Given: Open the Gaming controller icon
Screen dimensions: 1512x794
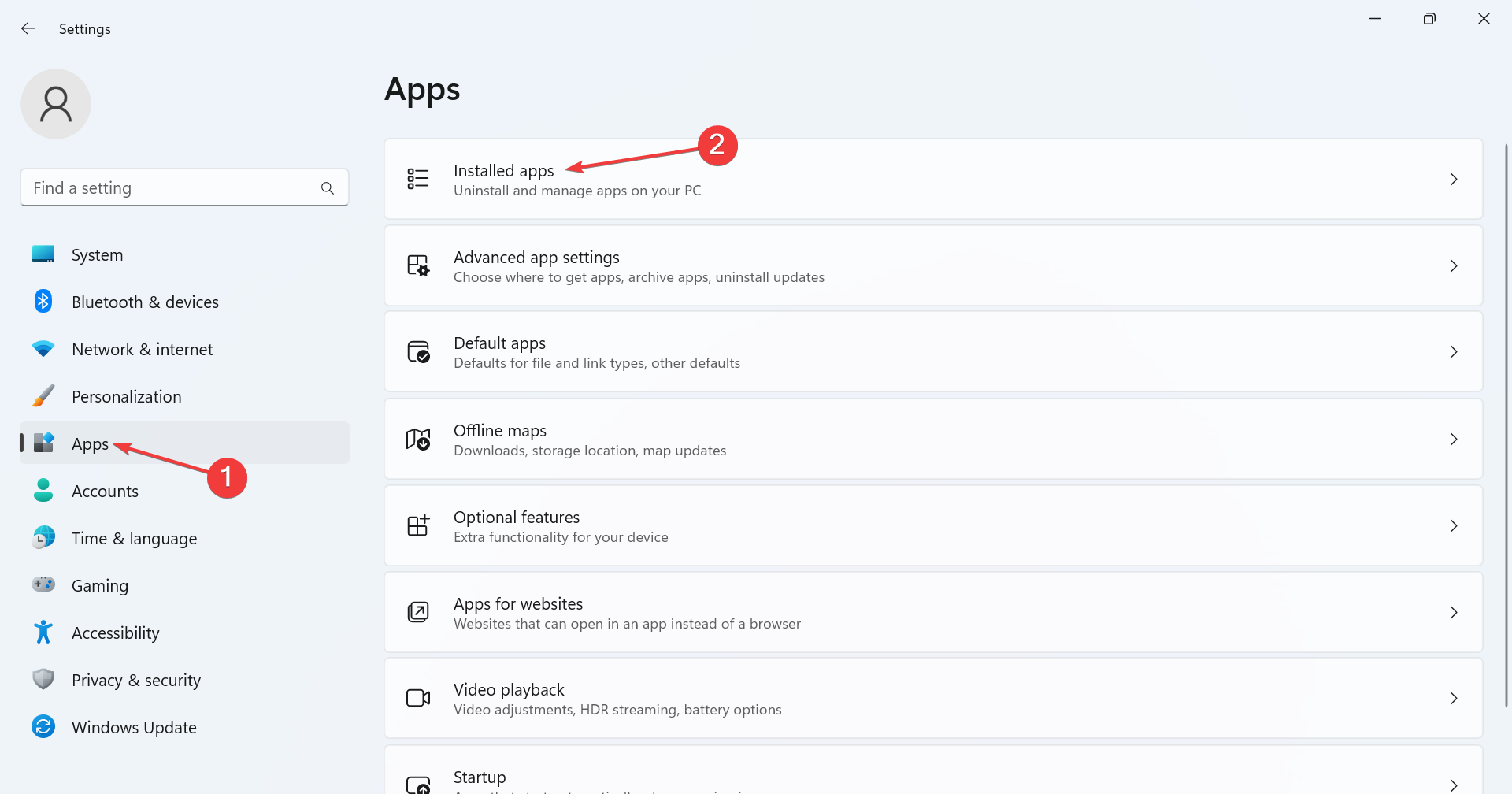Looking at the screenshot, I should pyautogui.click(x=43, y=584).
